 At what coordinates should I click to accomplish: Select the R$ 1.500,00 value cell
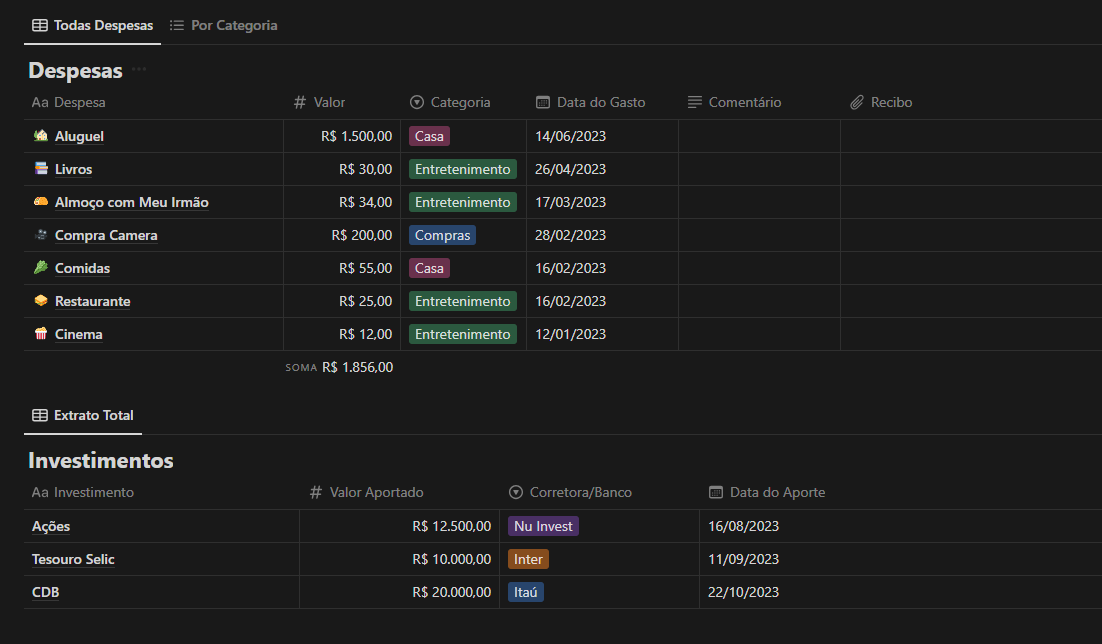tap(342, 136)
